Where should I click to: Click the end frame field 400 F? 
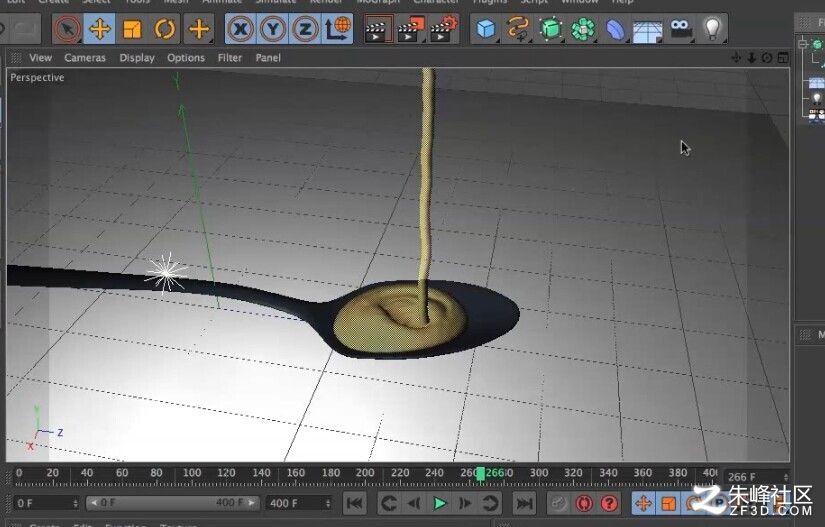pyautogui.click(x=295, y=503)
